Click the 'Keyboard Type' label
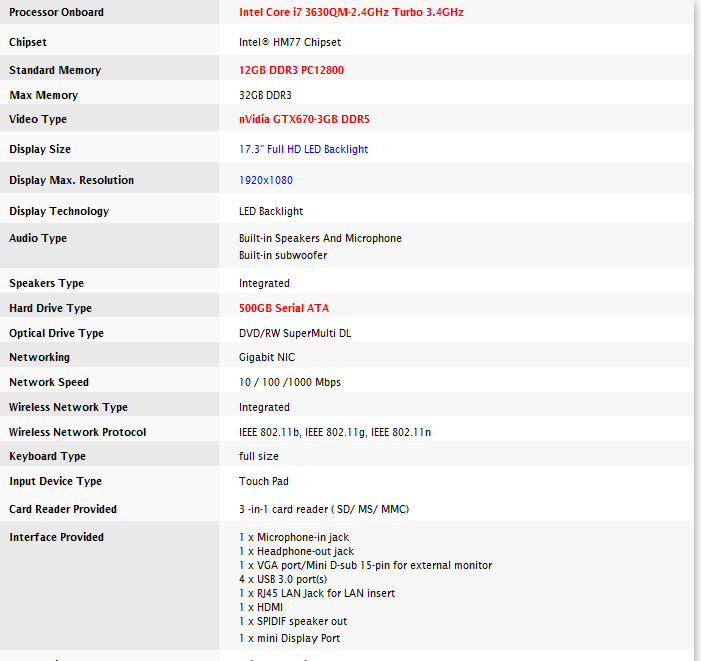Screen dimensions: 701x661 (47, 456)
